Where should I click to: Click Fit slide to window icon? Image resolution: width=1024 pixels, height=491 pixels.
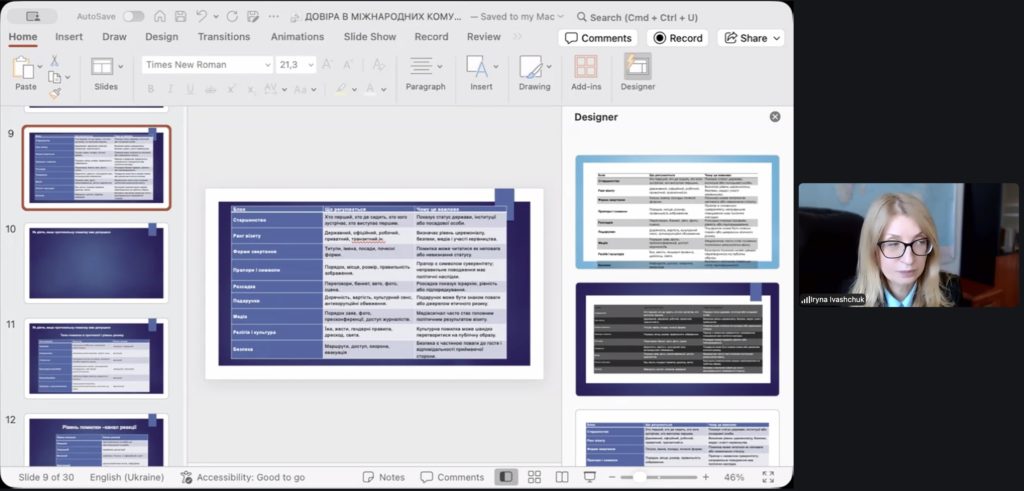(768, 477)
